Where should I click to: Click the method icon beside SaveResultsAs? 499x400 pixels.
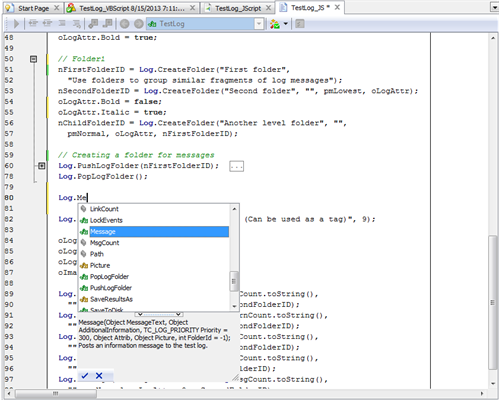click(x=84, y=299)
